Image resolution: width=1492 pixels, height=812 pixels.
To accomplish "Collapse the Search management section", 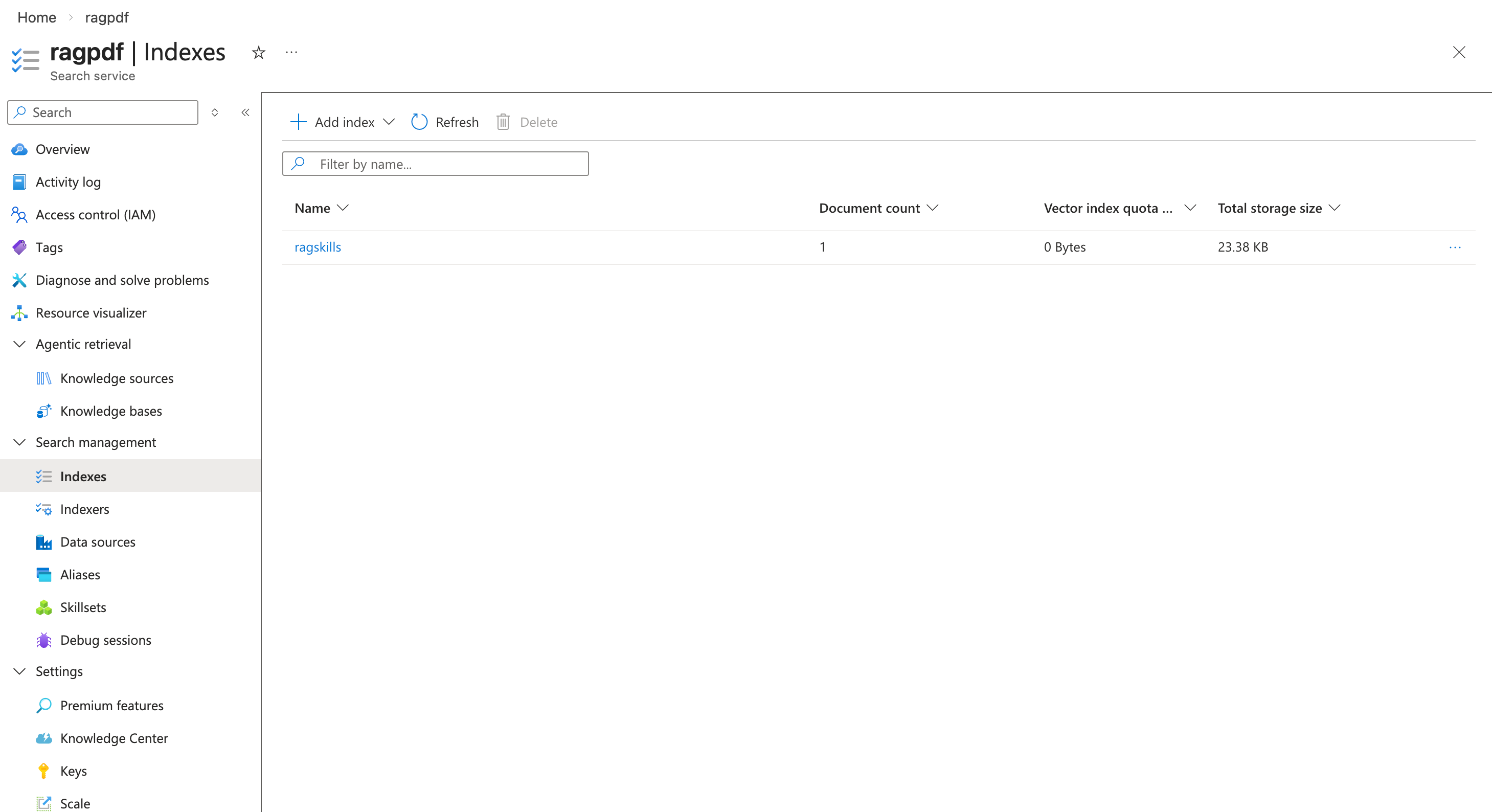I will coord(20,442).
